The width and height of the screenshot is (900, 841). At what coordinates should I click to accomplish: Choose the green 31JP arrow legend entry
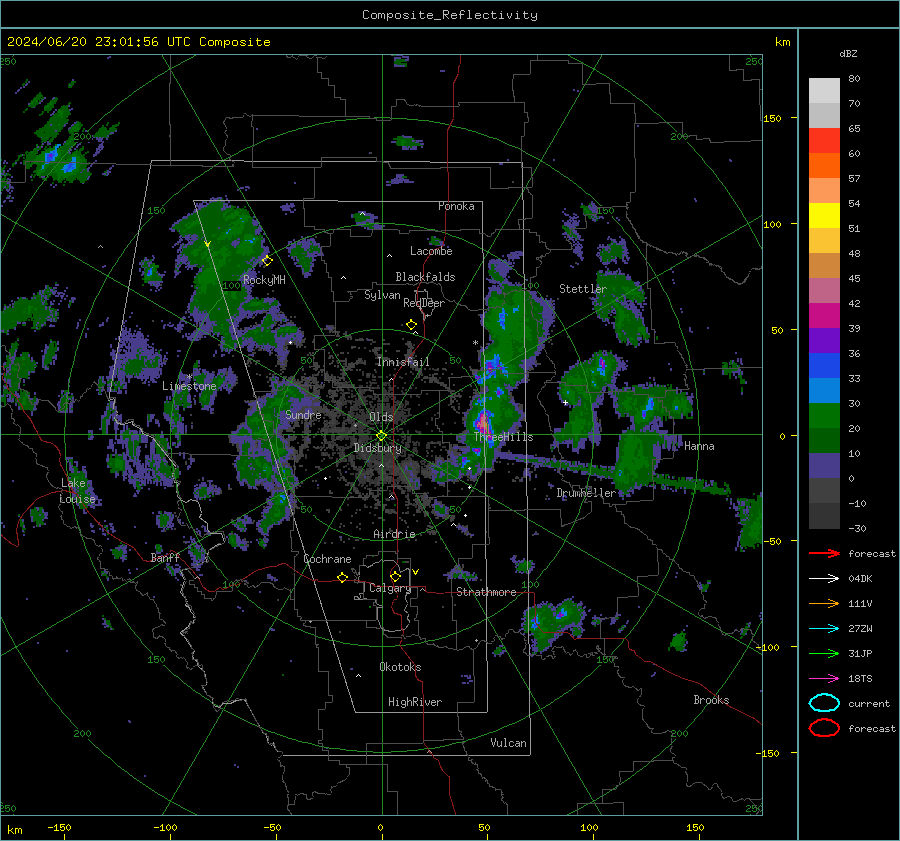824,653
